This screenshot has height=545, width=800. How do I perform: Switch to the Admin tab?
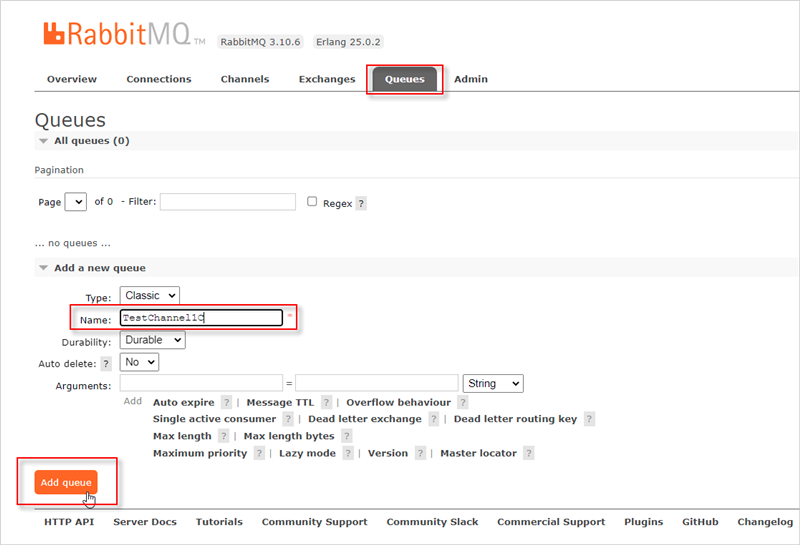tap(471, 79)
